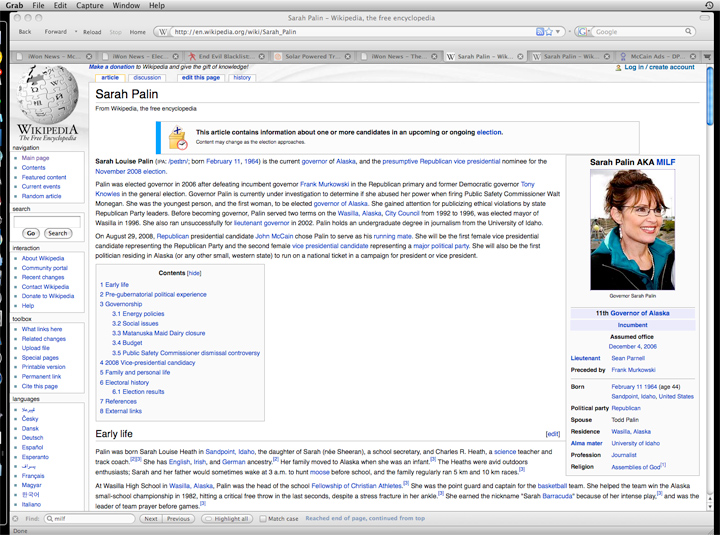Click the Next button in find bar
The width and height of the screenshot is (720, 535).
click(149, 519)
